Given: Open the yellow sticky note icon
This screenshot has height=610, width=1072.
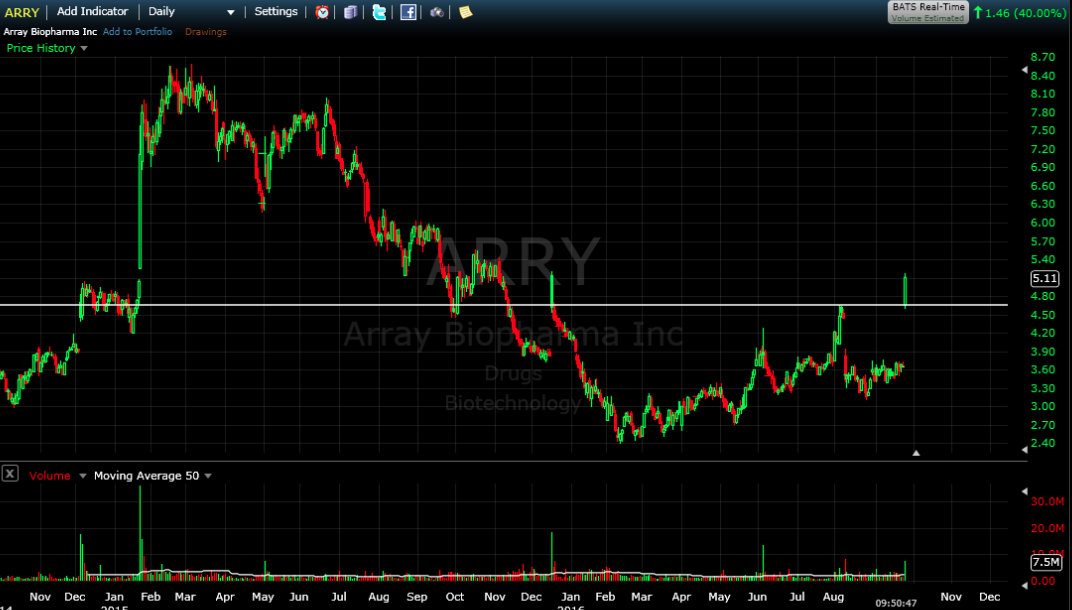Looking at the screenshot, I should point(466,12).
